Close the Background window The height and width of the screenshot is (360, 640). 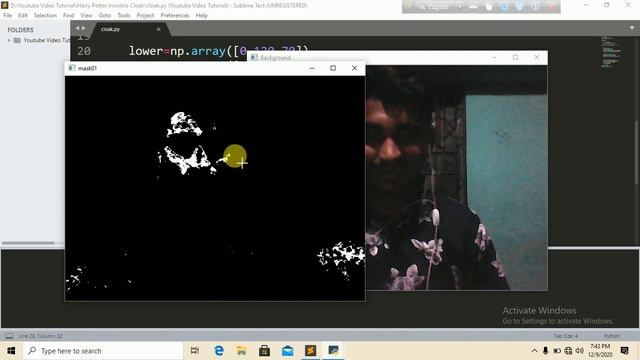pos(537,58)
